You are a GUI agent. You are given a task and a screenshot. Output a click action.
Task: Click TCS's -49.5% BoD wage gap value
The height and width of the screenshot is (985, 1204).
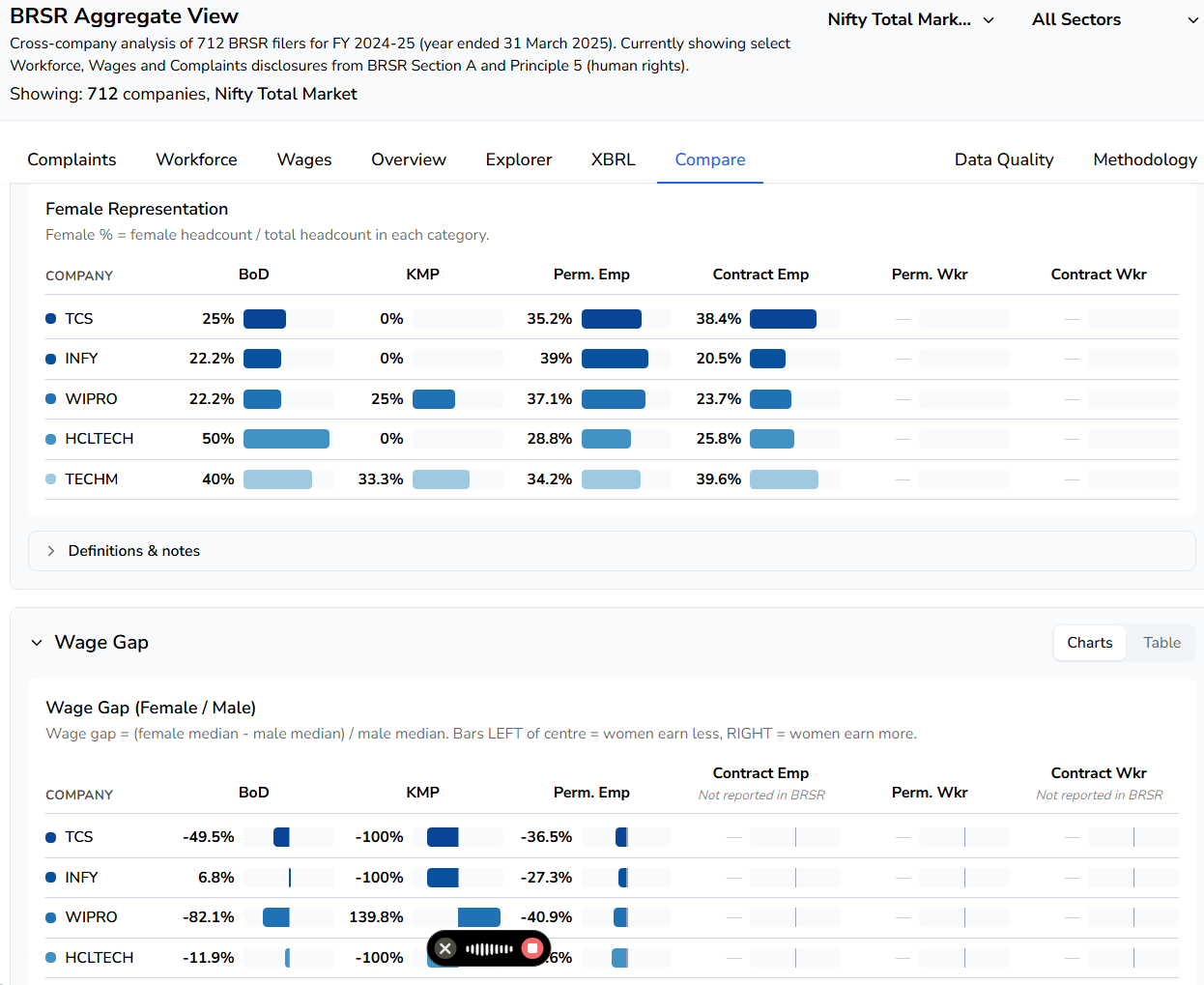click(x=209, y=837)
